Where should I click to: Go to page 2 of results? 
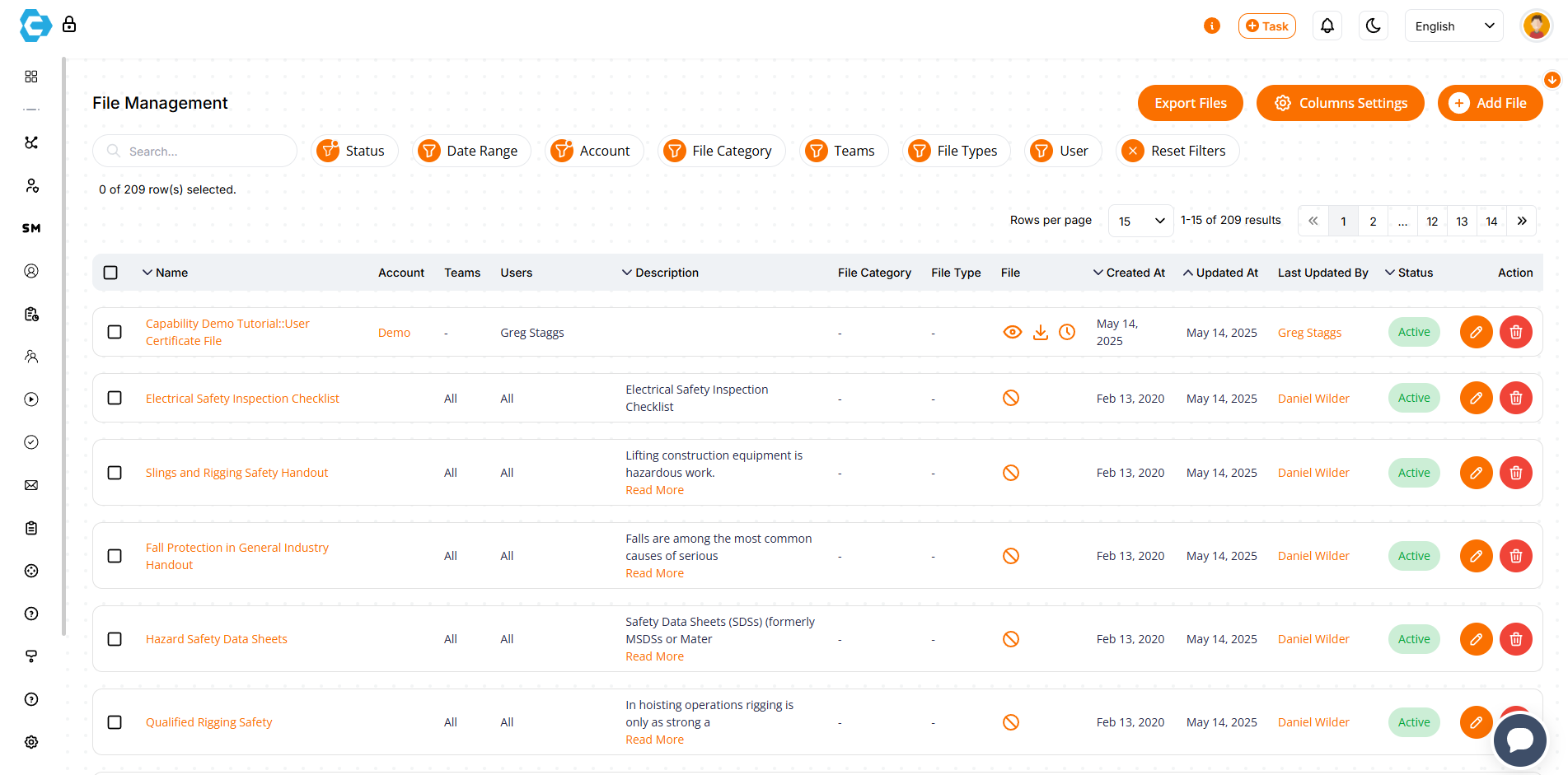(x=1373, y=221)
